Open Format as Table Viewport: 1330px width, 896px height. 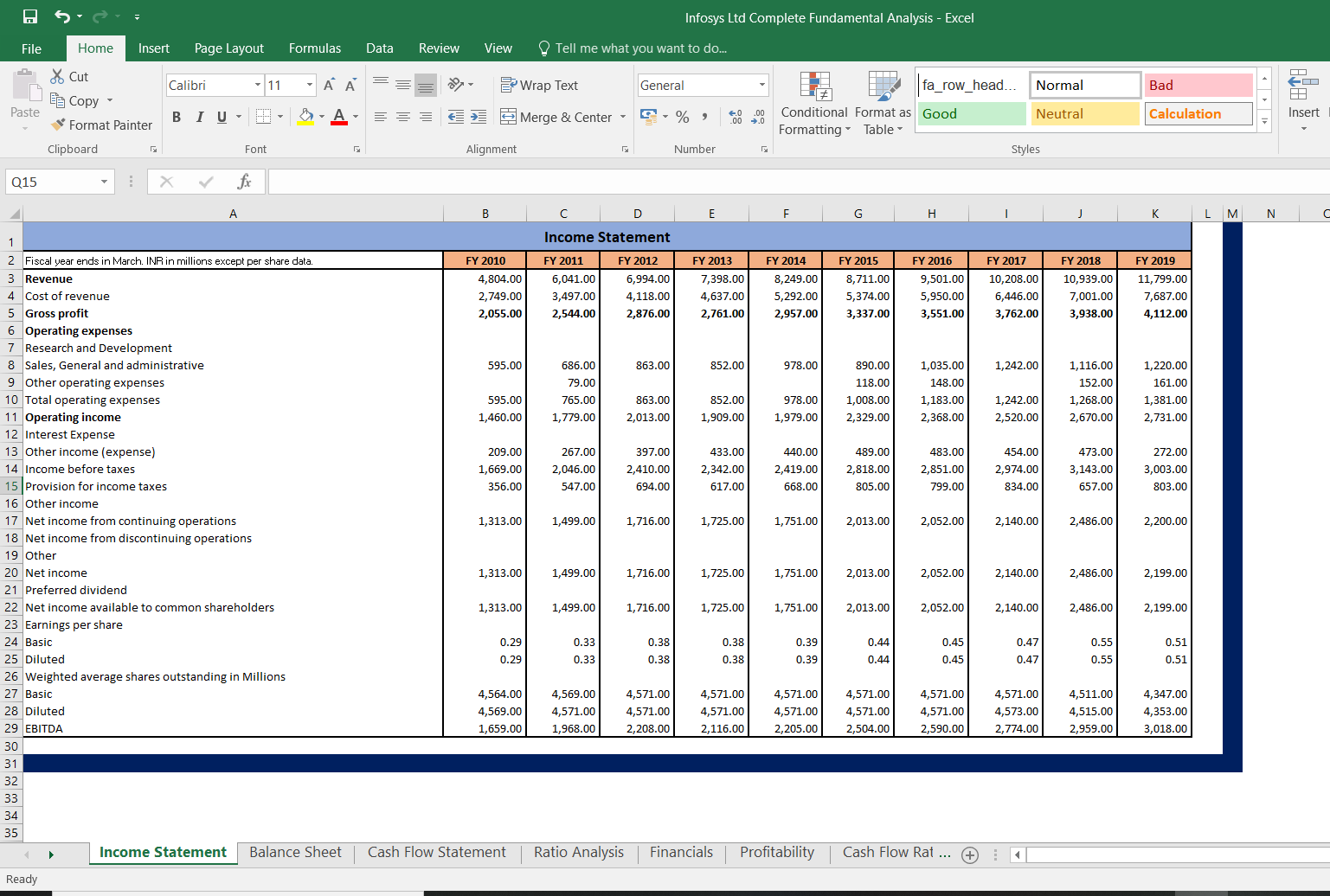click(x=883, y=104)
